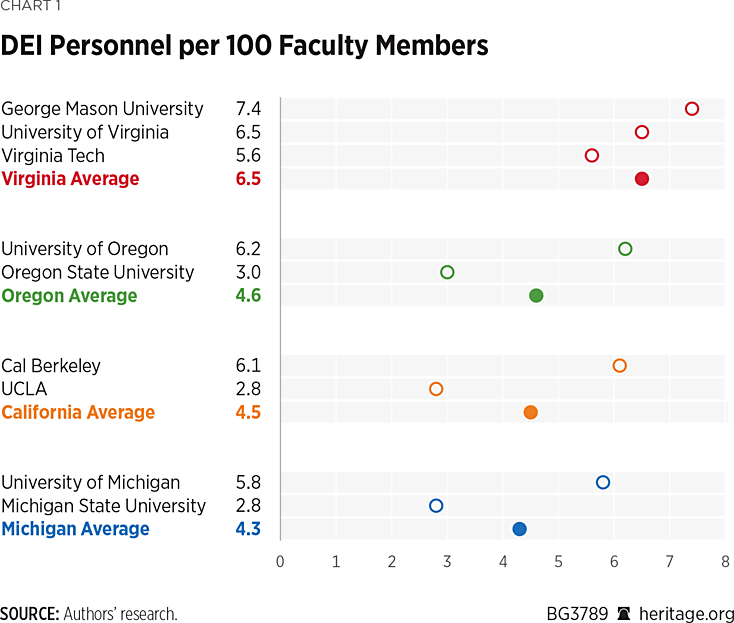Click the chart title about DEI Personnel
The height and width of the screenshot is (623, 734).
click(244, 46)
